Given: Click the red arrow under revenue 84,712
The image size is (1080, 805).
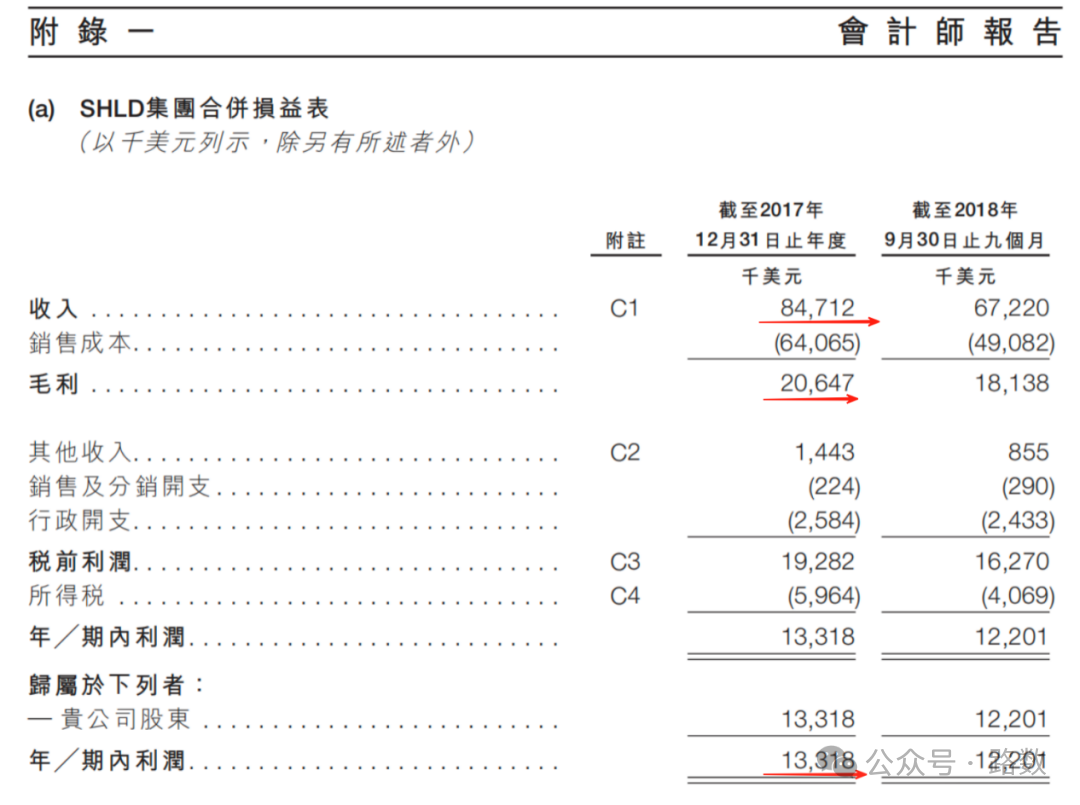Looking at the screenshot, I should click(x=818, y=322).
